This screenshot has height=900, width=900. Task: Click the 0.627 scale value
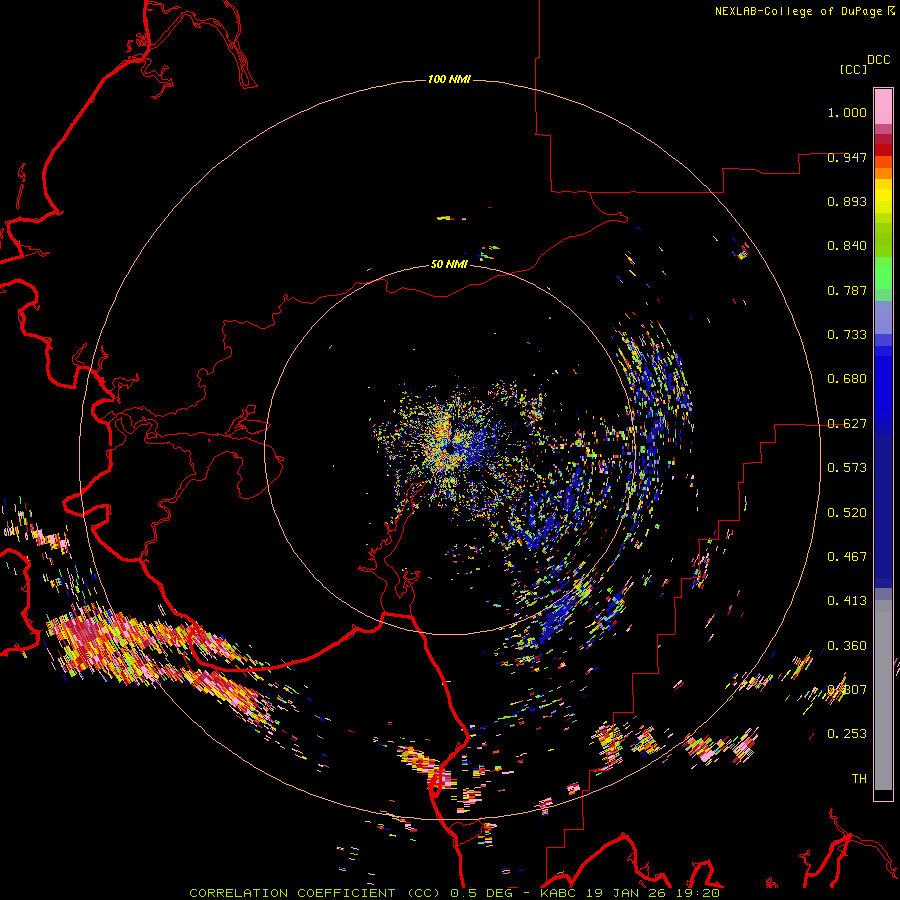(x=847, y=424)
